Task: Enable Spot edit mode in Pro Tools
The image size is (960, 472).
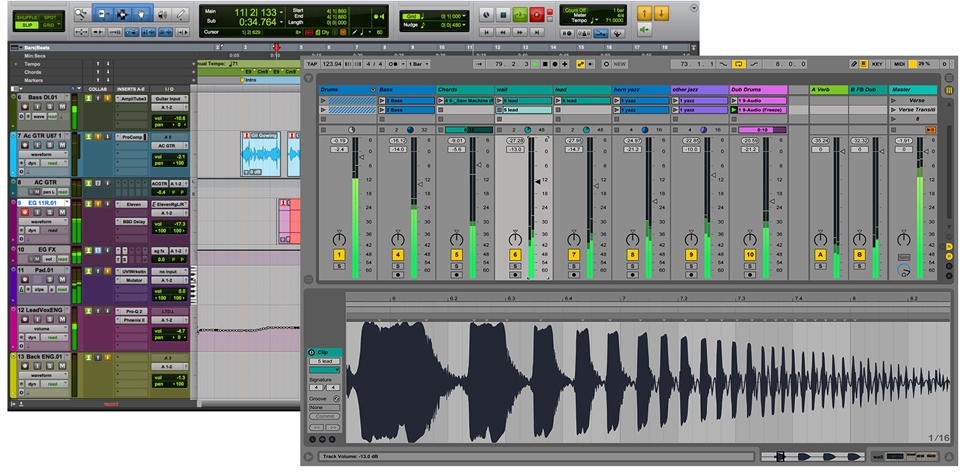Action: (51, 17)
